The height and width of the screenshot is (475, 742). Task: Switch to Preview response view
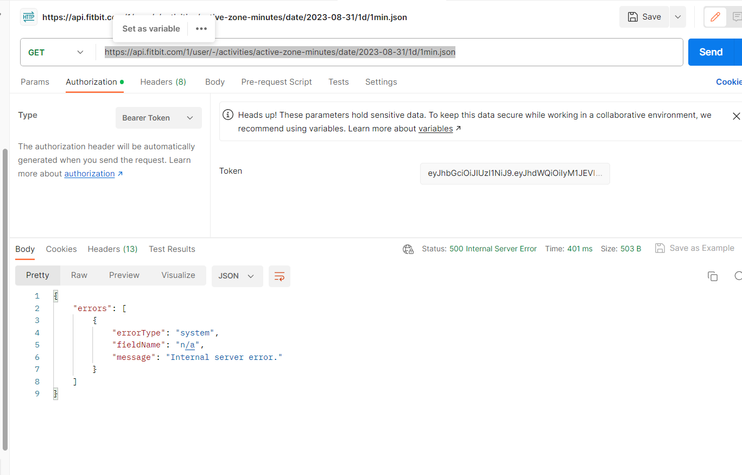124,275
